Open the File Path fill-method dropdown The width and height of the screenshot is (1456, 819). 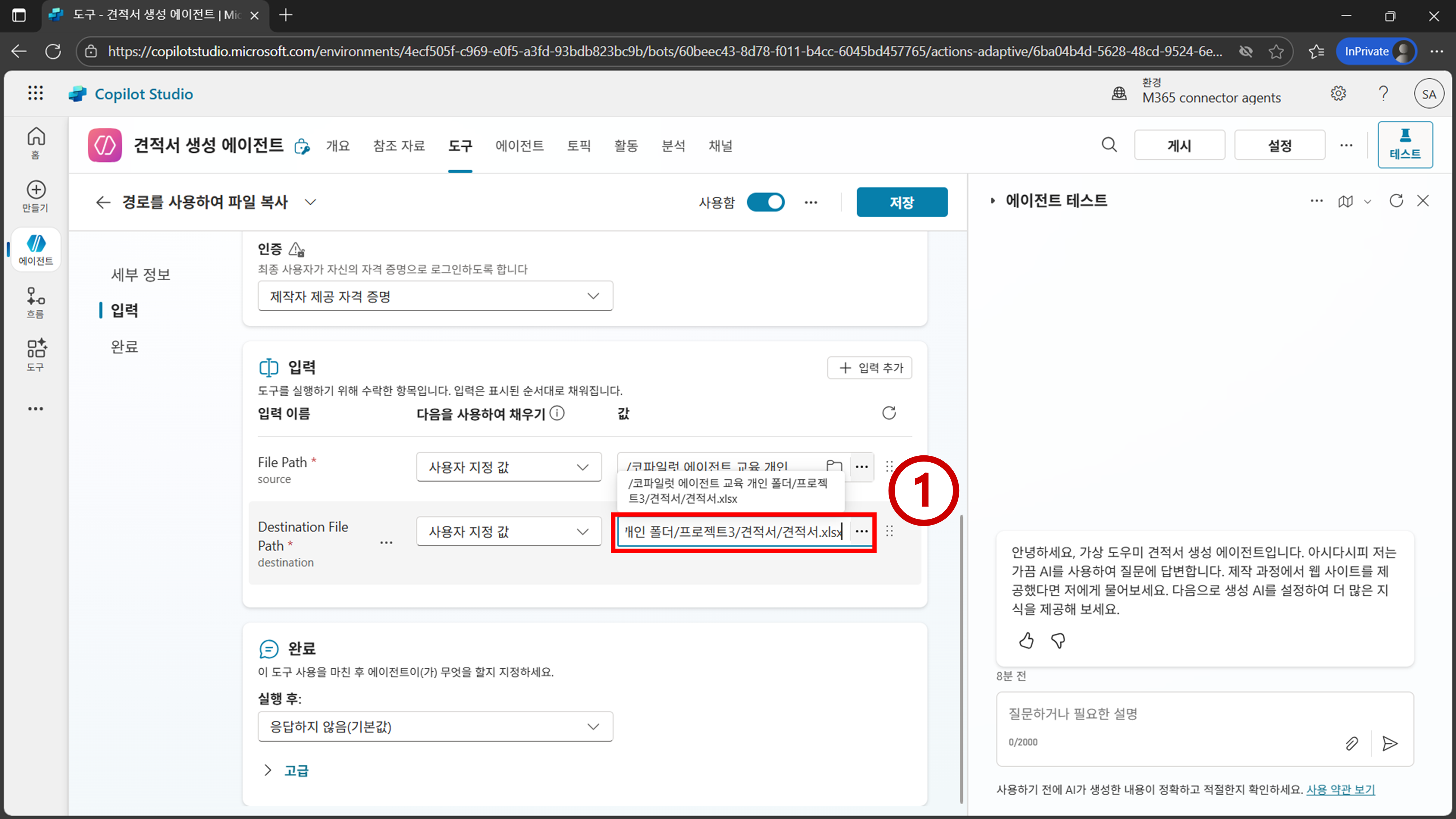tap(509, 467)
